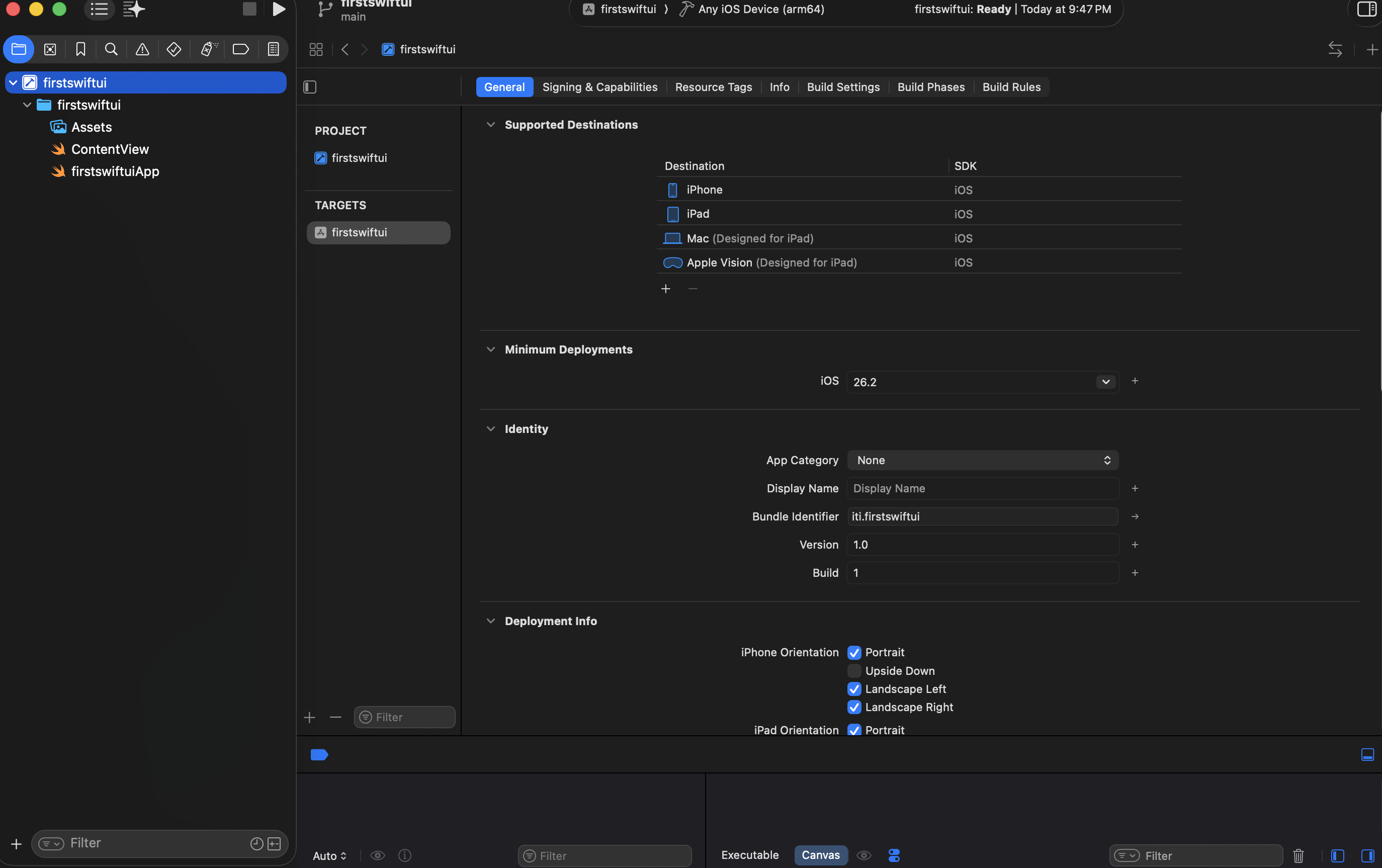Viewport: 1382px width, 868px height.
Task: Switch to Signing & Capabilities tab
Action: 600,86
